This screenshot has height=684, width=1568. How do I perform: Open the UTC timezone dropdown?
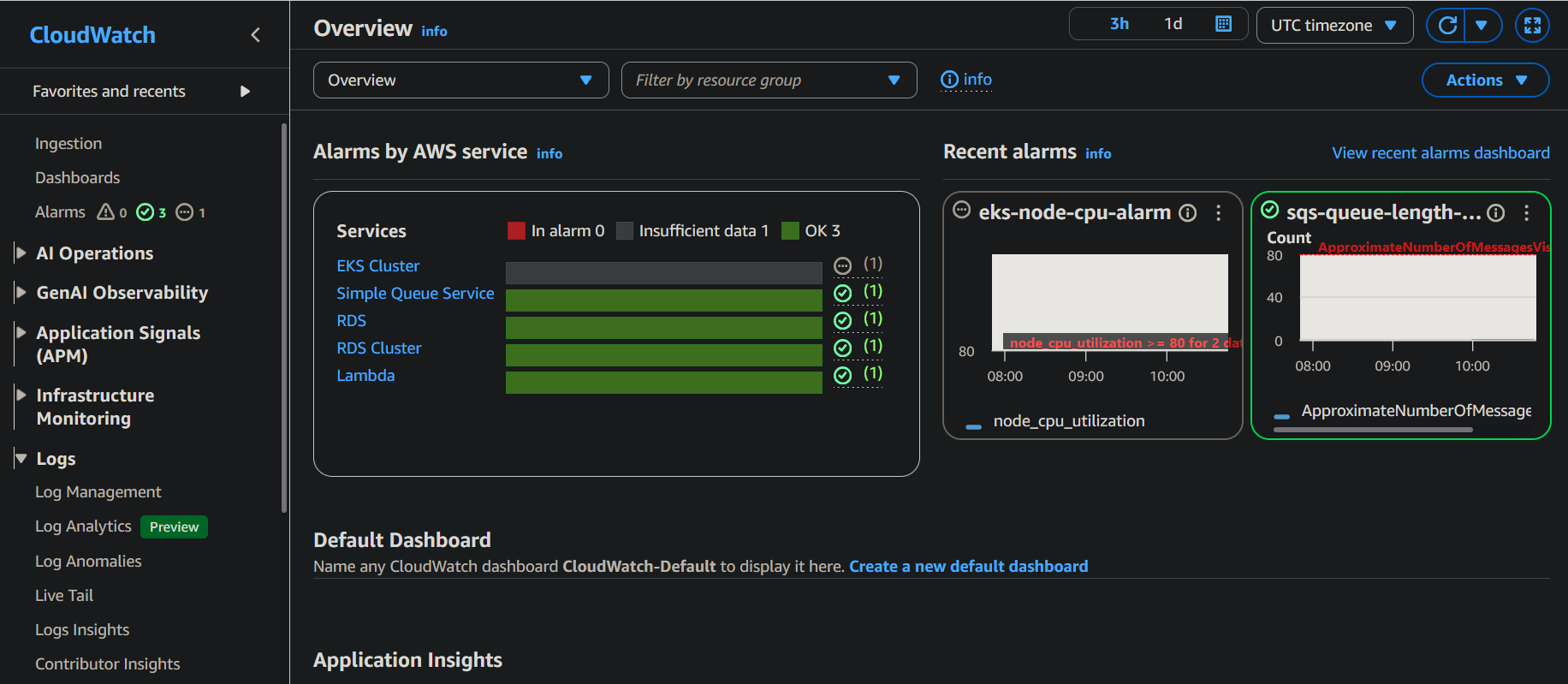(x=1333, y=26)
